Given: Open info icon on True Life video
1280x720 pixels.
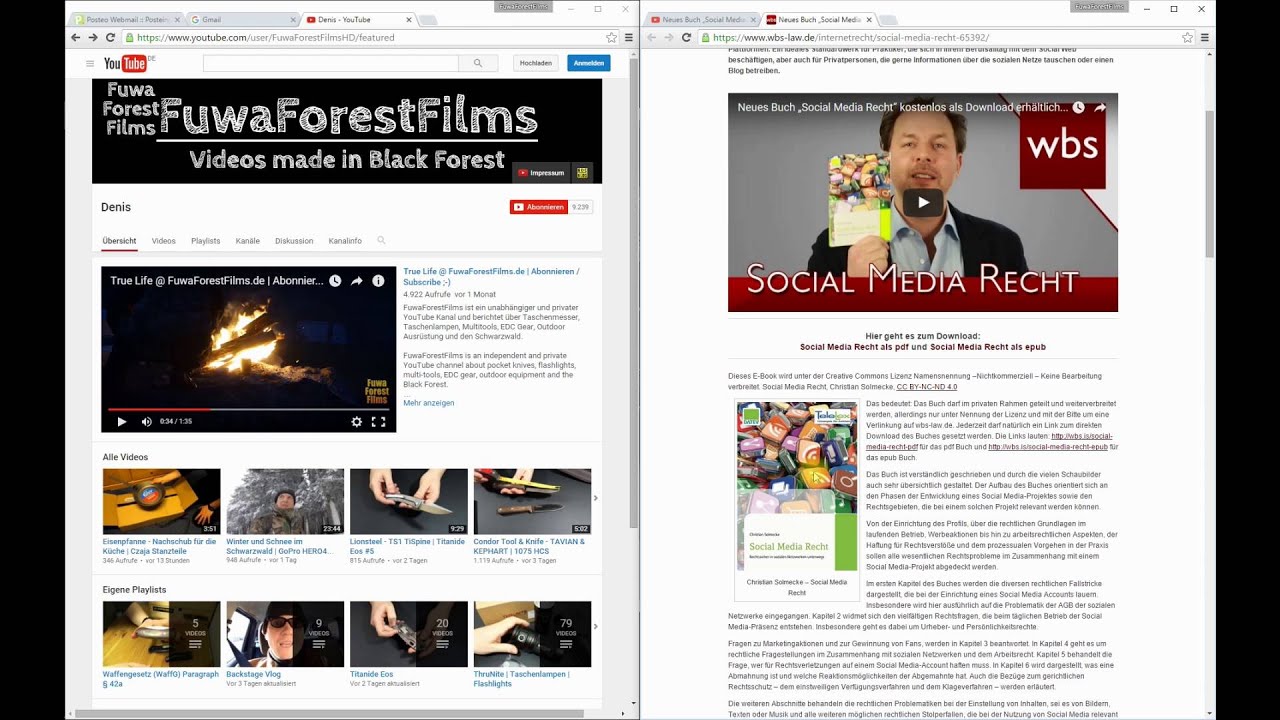Looking at the screenshot, I should 378,281.
